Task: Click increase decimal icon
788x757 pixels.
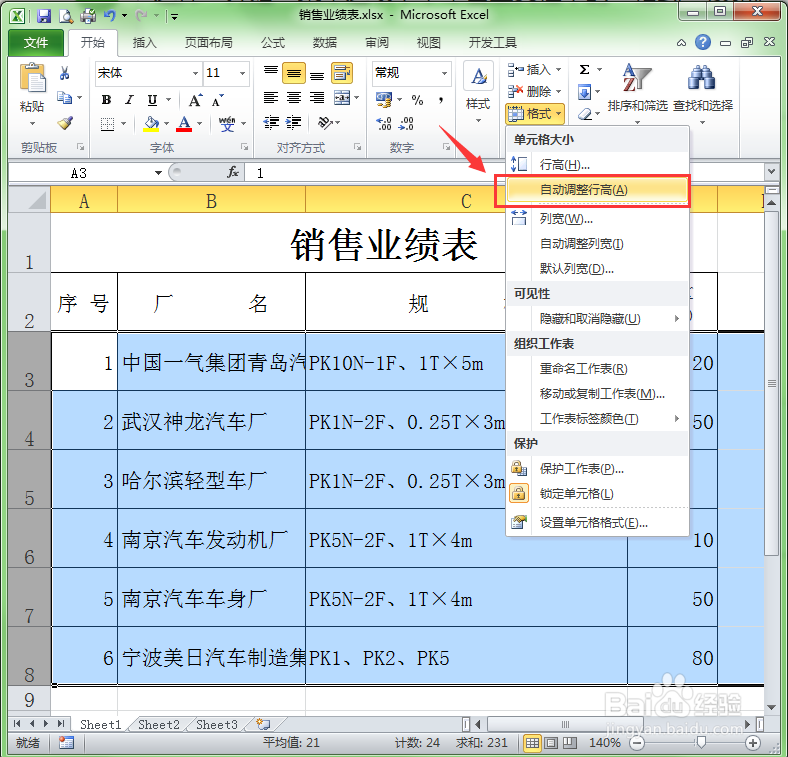Action: (383, 123)
